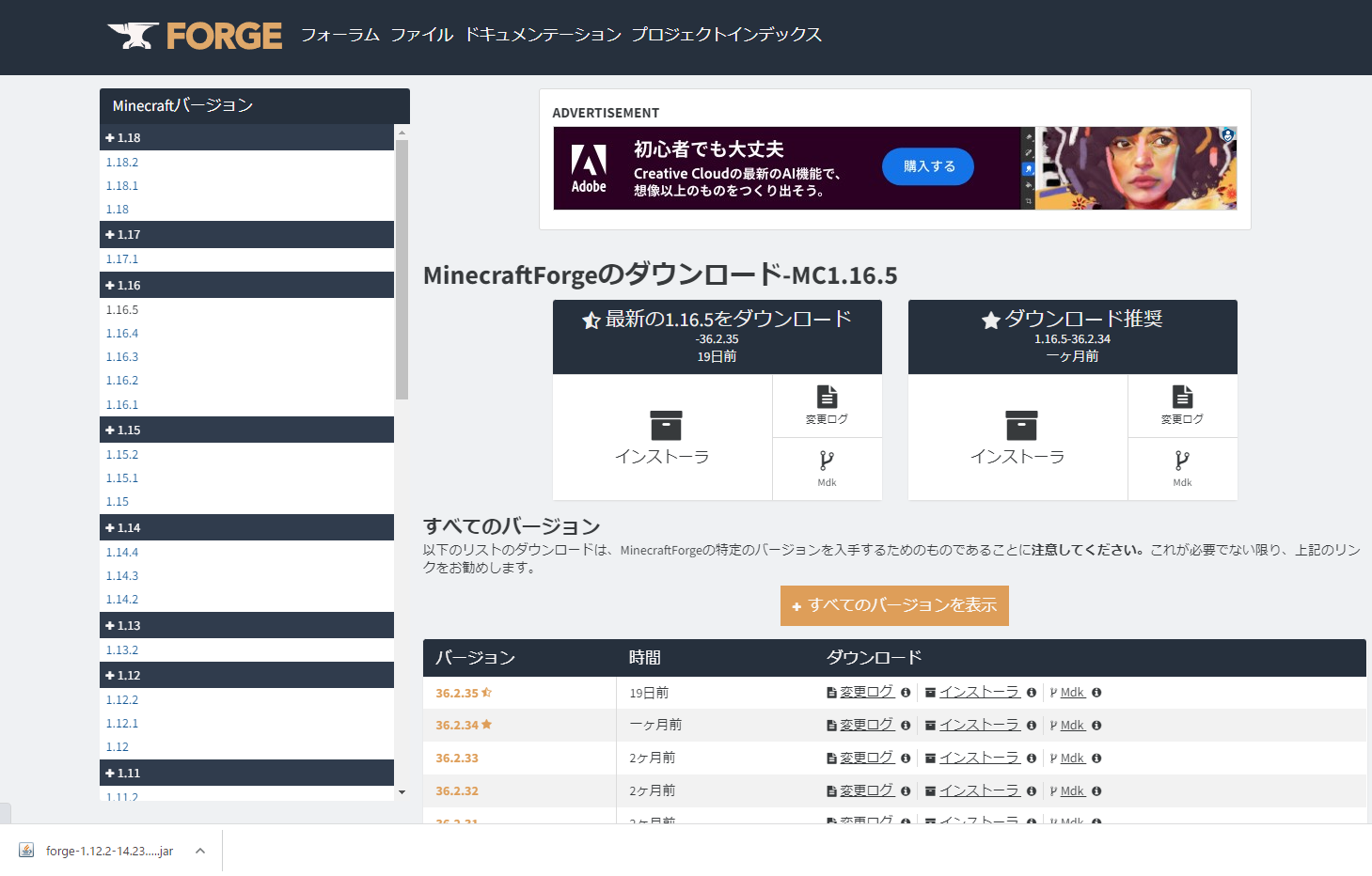Go to ドキュメンテーション in top navigation
Screen dimensions: 1372x876
543,35
